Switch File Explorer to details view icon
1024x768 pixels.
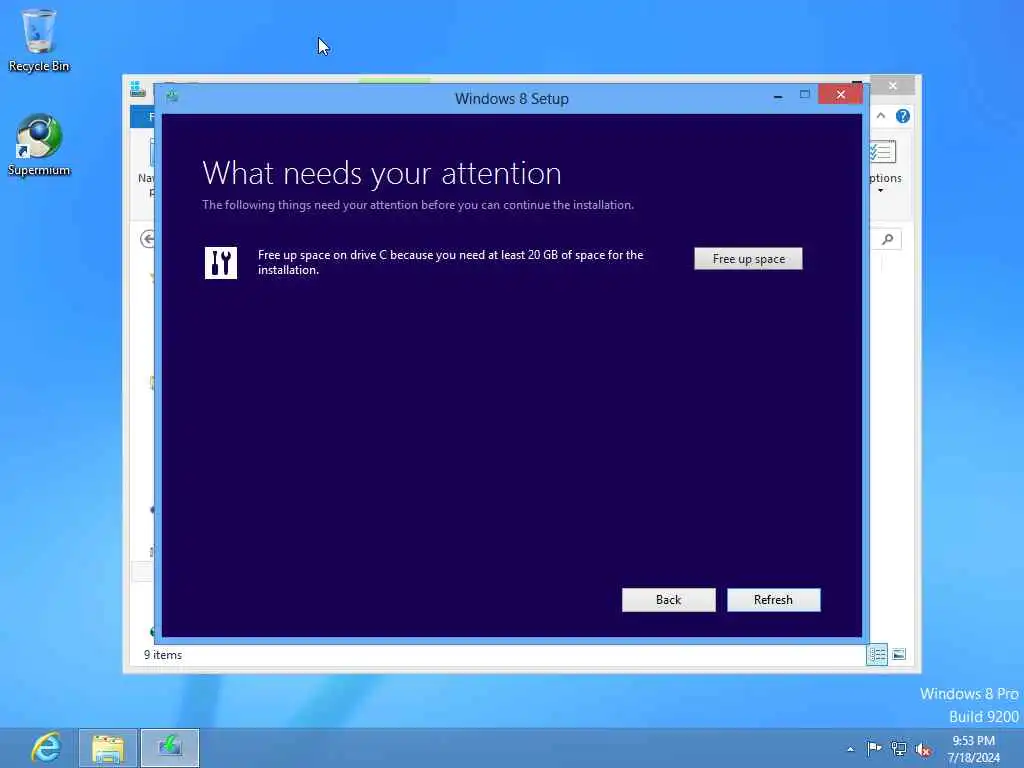pyautogui.click(x=877, y=654)
